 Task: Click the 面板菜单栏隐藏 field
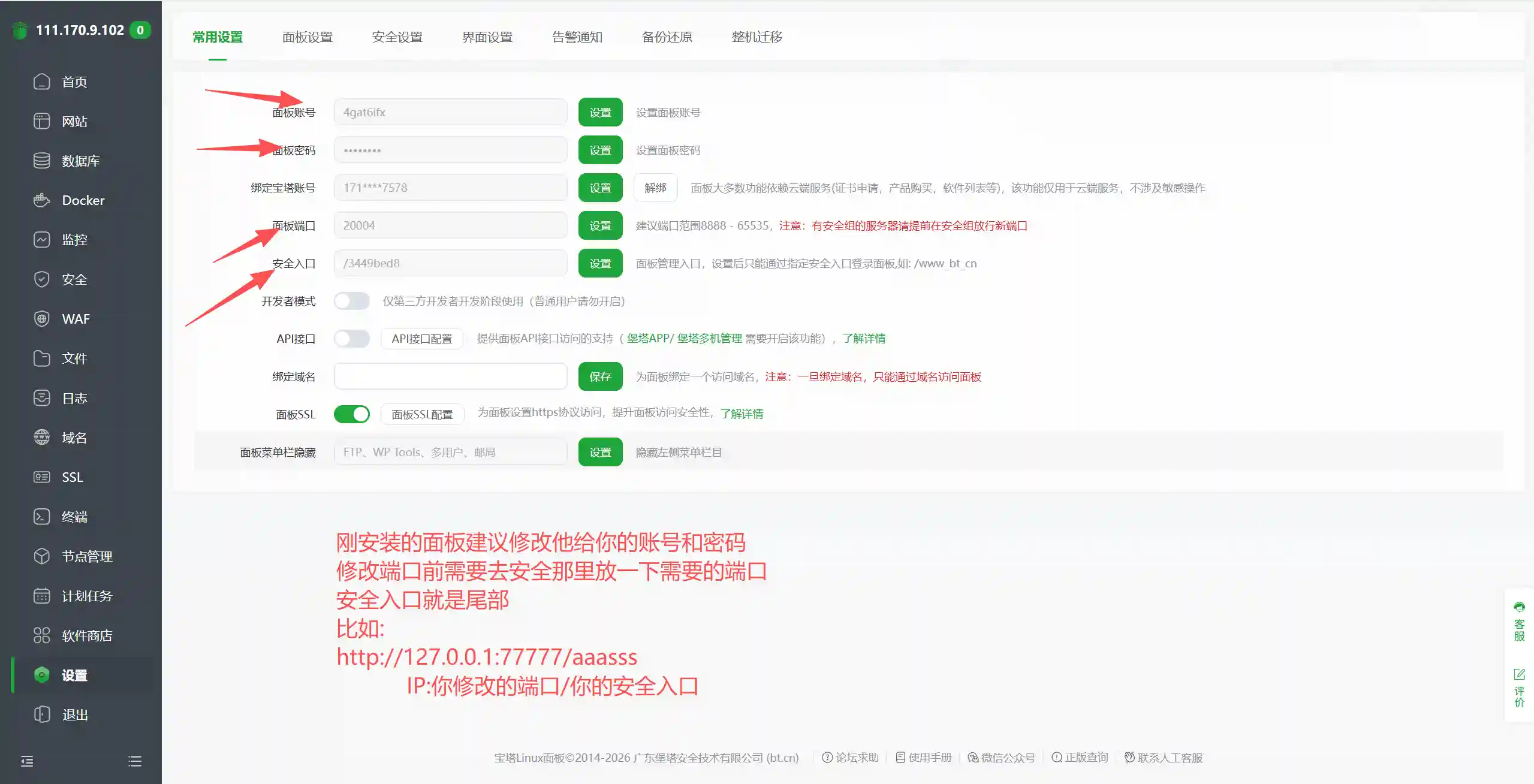(450, 452)
